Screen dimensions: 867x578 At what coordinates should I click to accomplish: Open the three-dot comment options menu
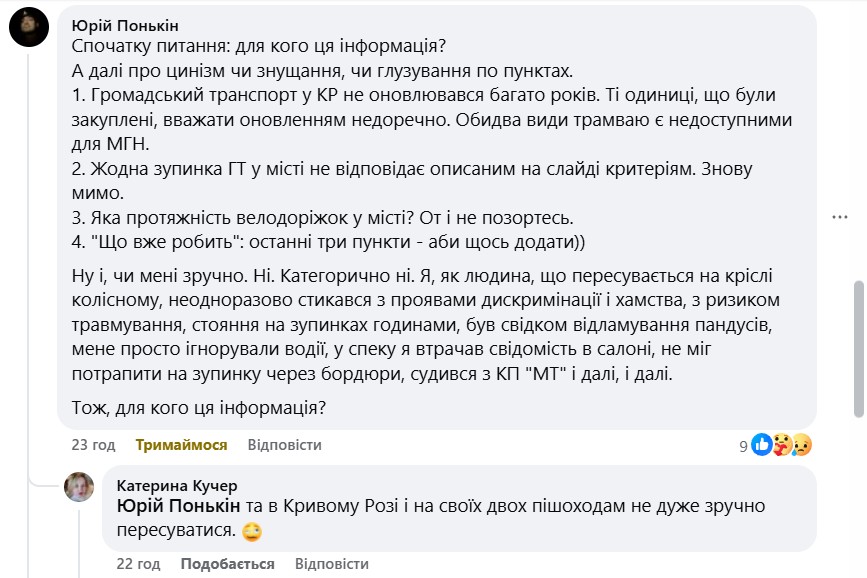pos(841,216)
